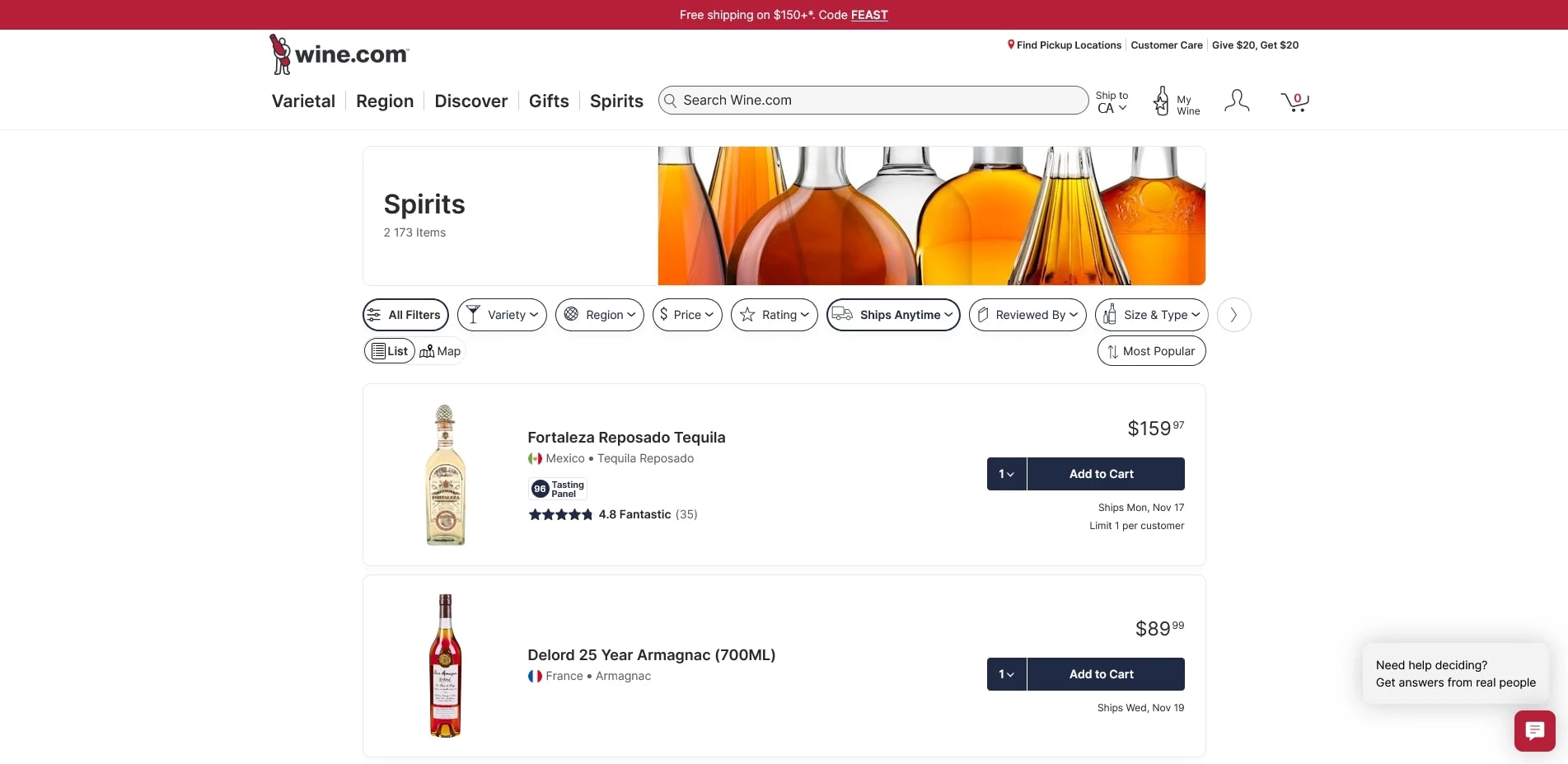The width and height of the screenshot is (1568, 764).
Task: Add Fortaleza Reposado Tequila to cart
Action: coord(1101,473)
